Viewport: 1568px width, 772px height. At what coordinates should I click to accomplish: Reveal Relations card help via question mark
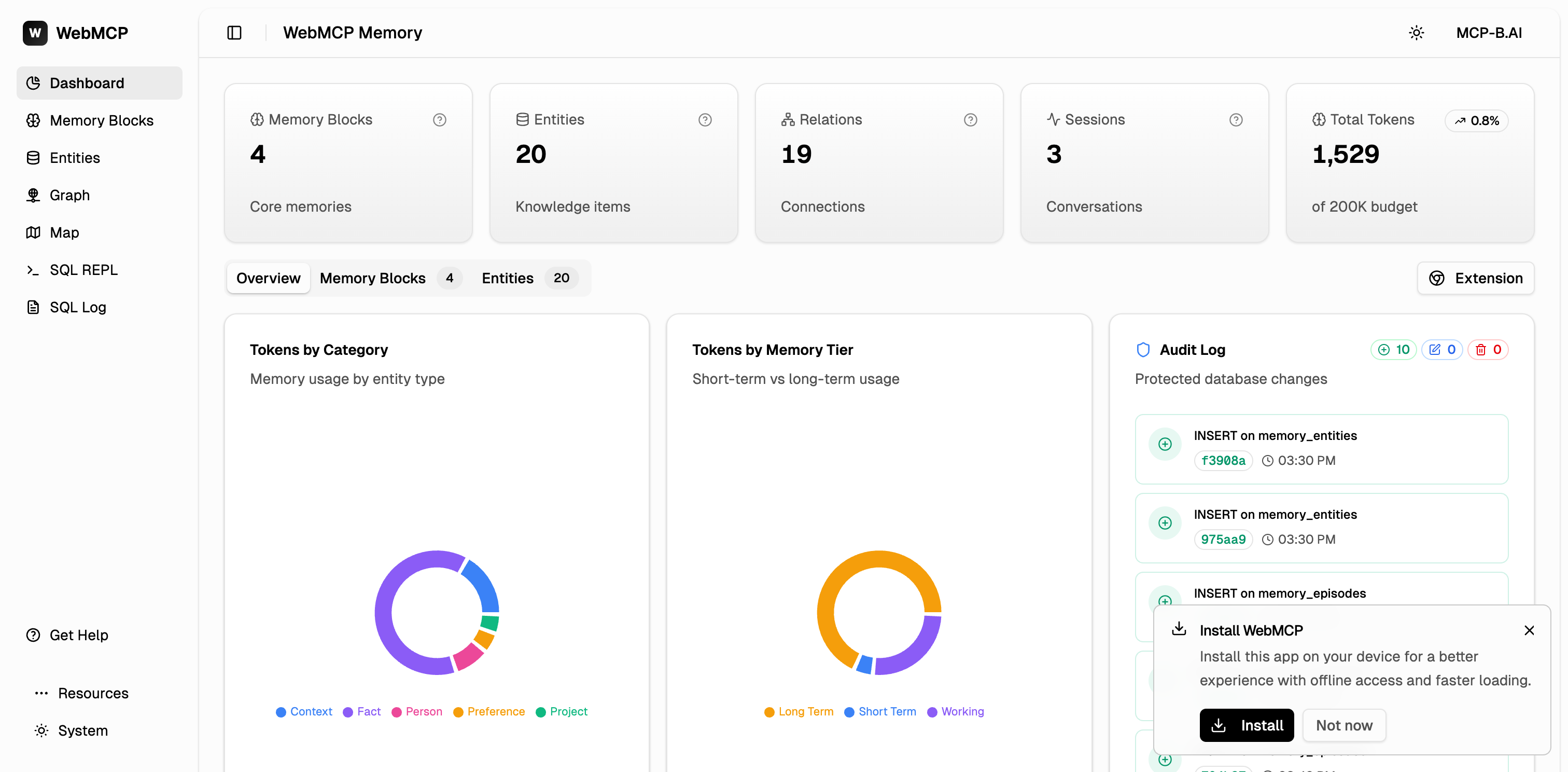pyautogui.click(x=970, y=119)
